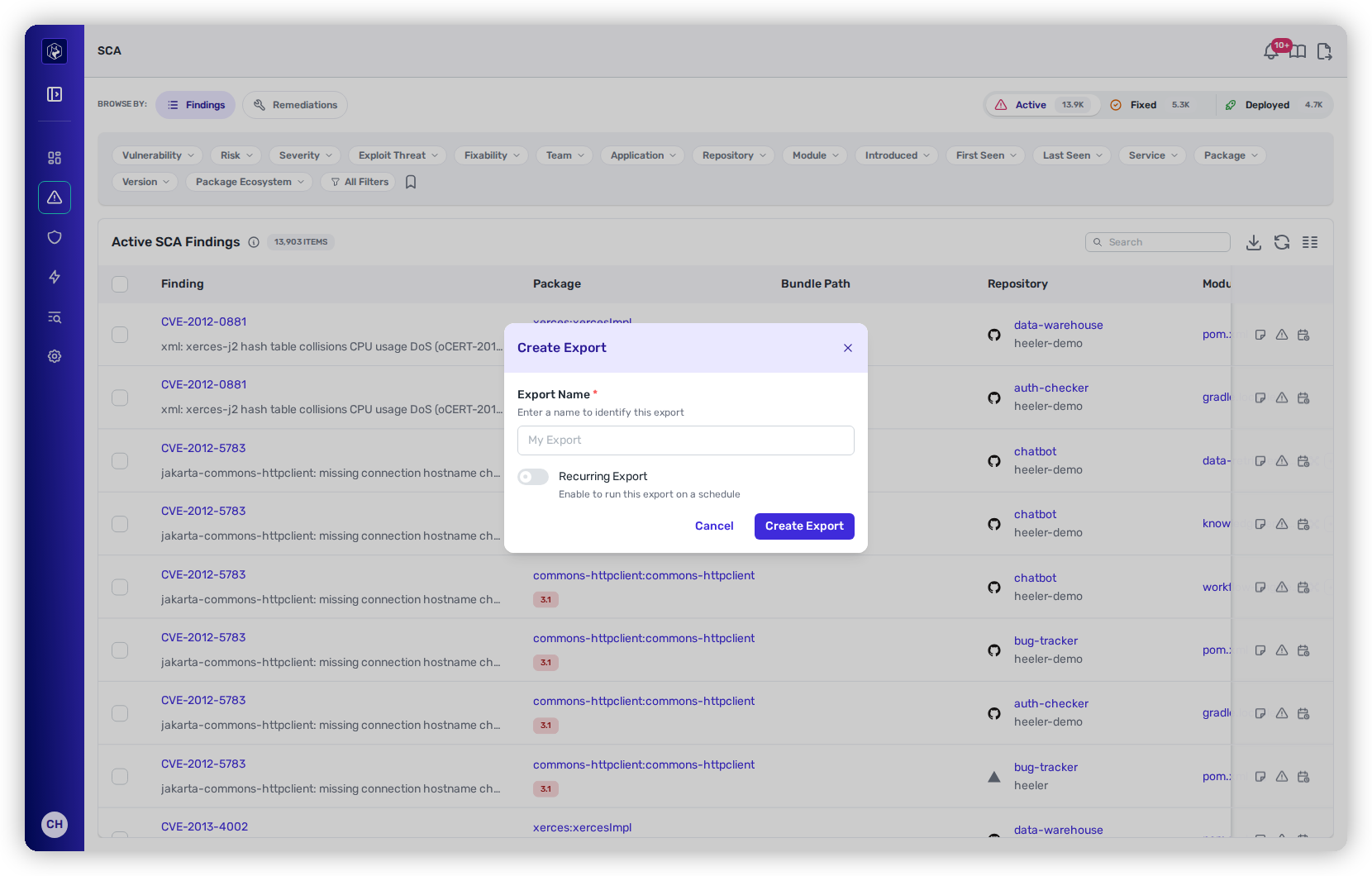Viewport: 1372px width, 876px height.
Task: Refresh the findings table
Action: coord(1282,242)
